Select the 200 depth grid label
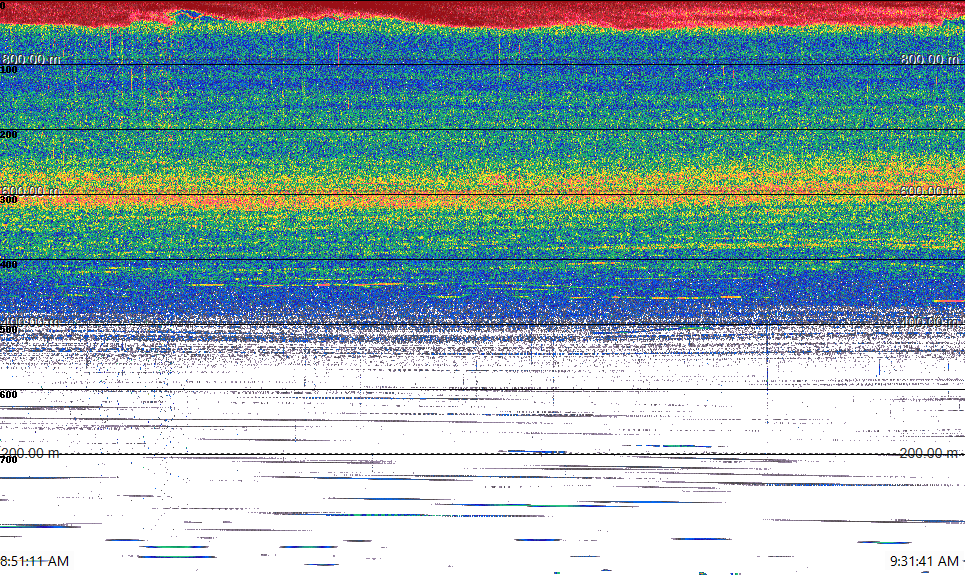 pos(9,135)
